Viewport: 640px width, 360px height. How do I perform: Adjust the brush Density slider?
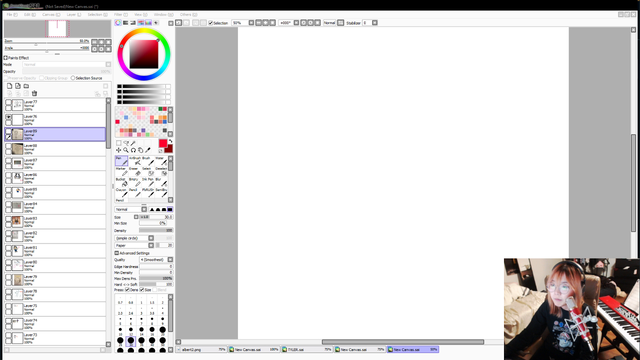[x=156, y=231]
